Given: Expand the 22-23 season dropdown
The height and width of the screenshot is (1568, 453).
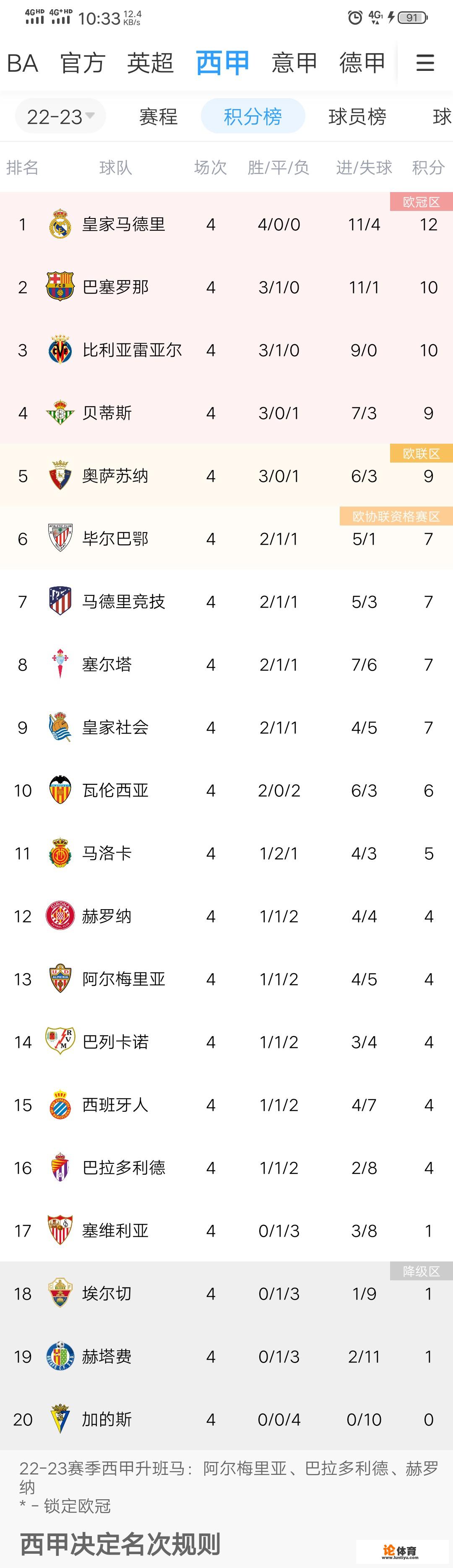Looking at the screenshot, I should [60, 116].
